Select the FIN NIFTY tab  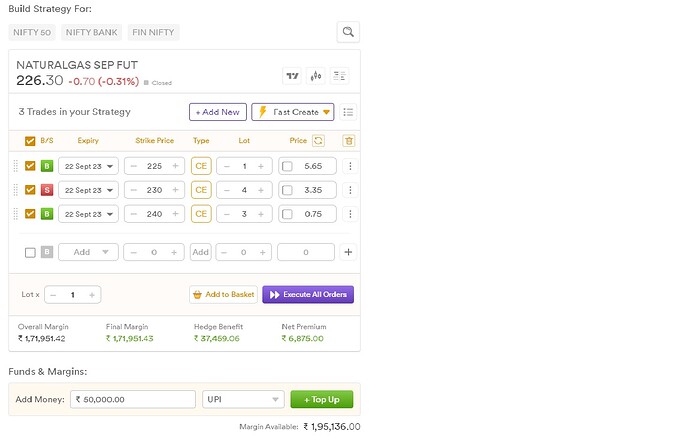tap(152, 32)
